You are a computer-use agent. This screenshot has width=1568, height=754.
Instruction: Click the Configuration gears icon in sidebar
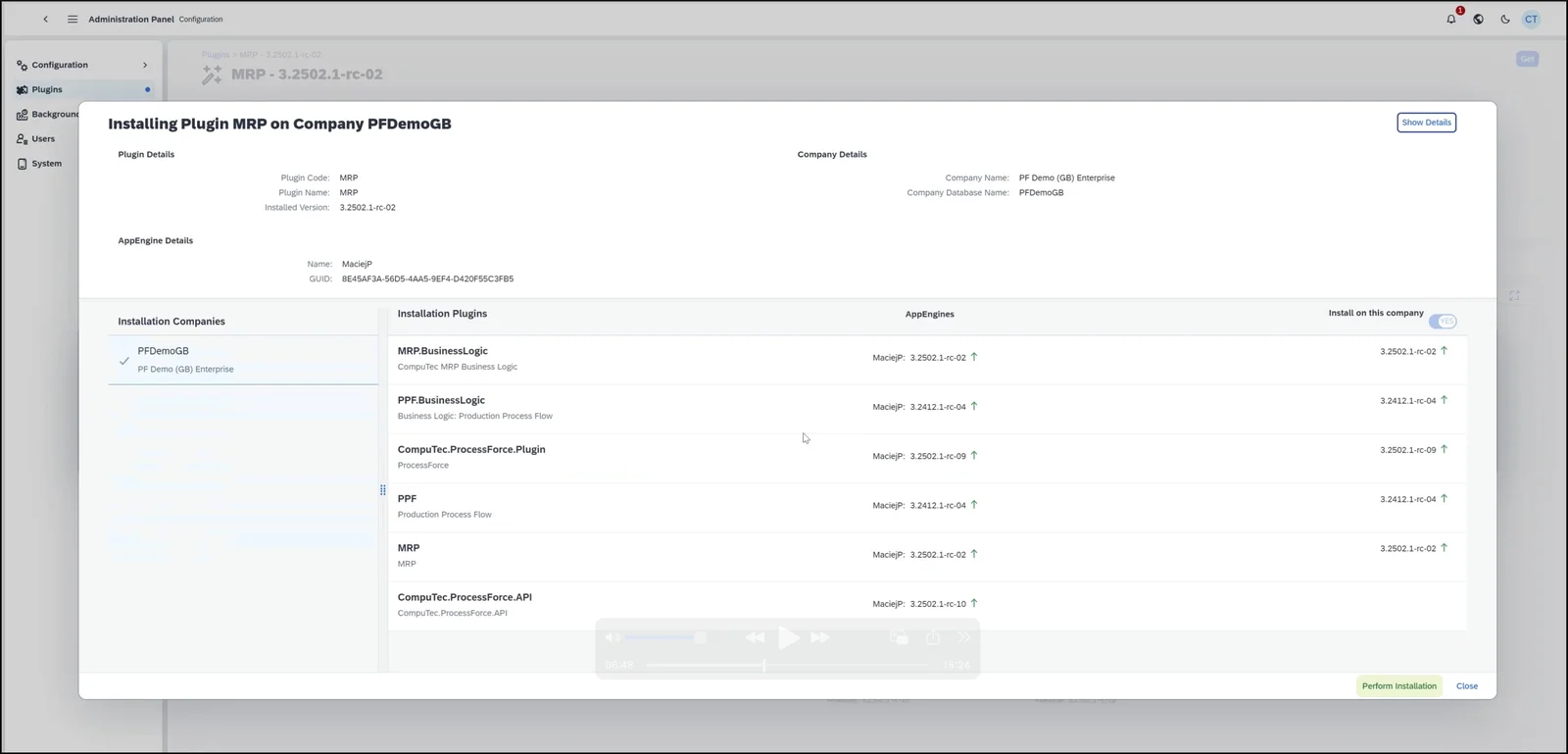(x=23, y=65)
